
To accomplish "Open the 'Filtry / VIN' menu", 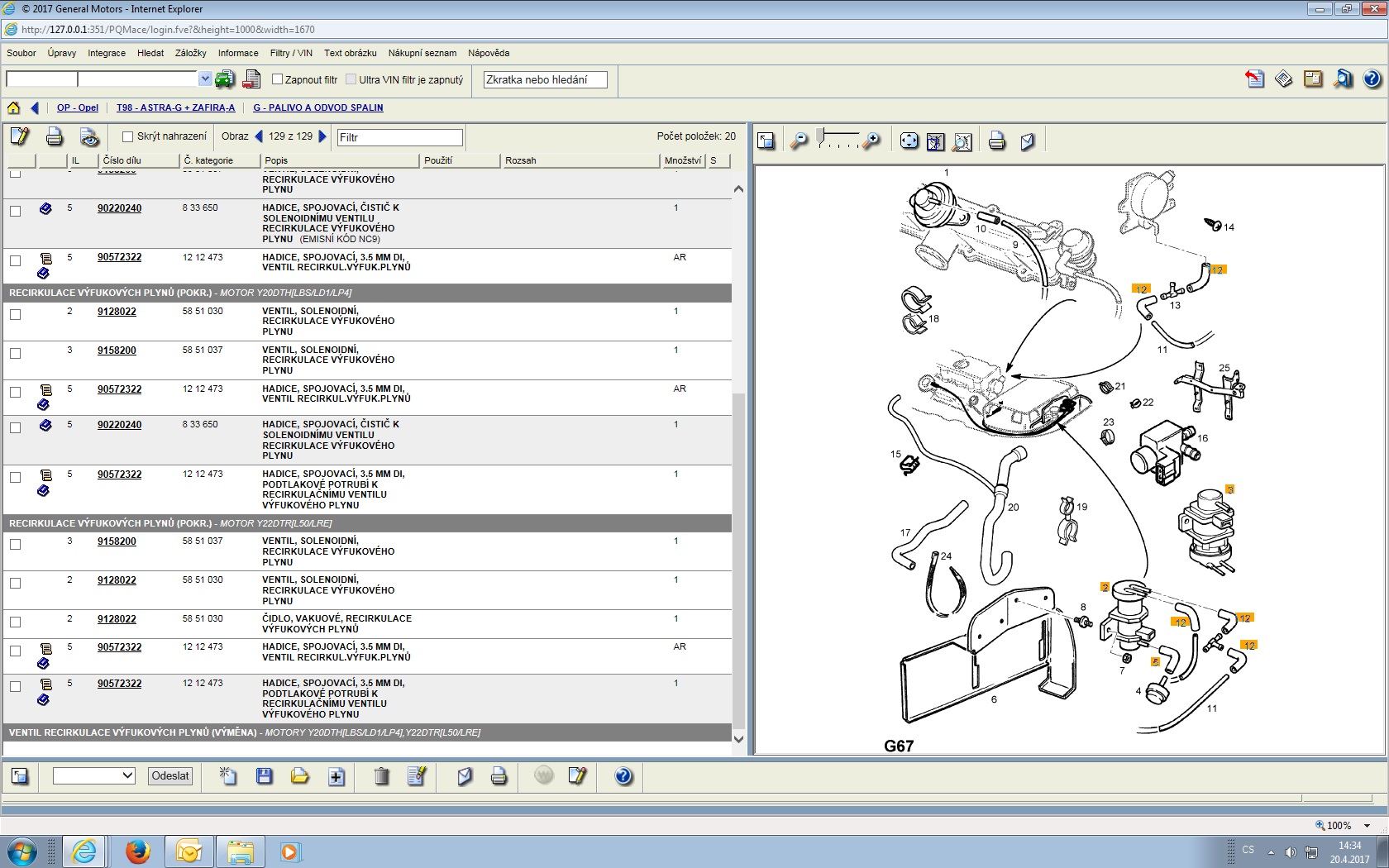I will pyautogui.click(x=291, y=53).
